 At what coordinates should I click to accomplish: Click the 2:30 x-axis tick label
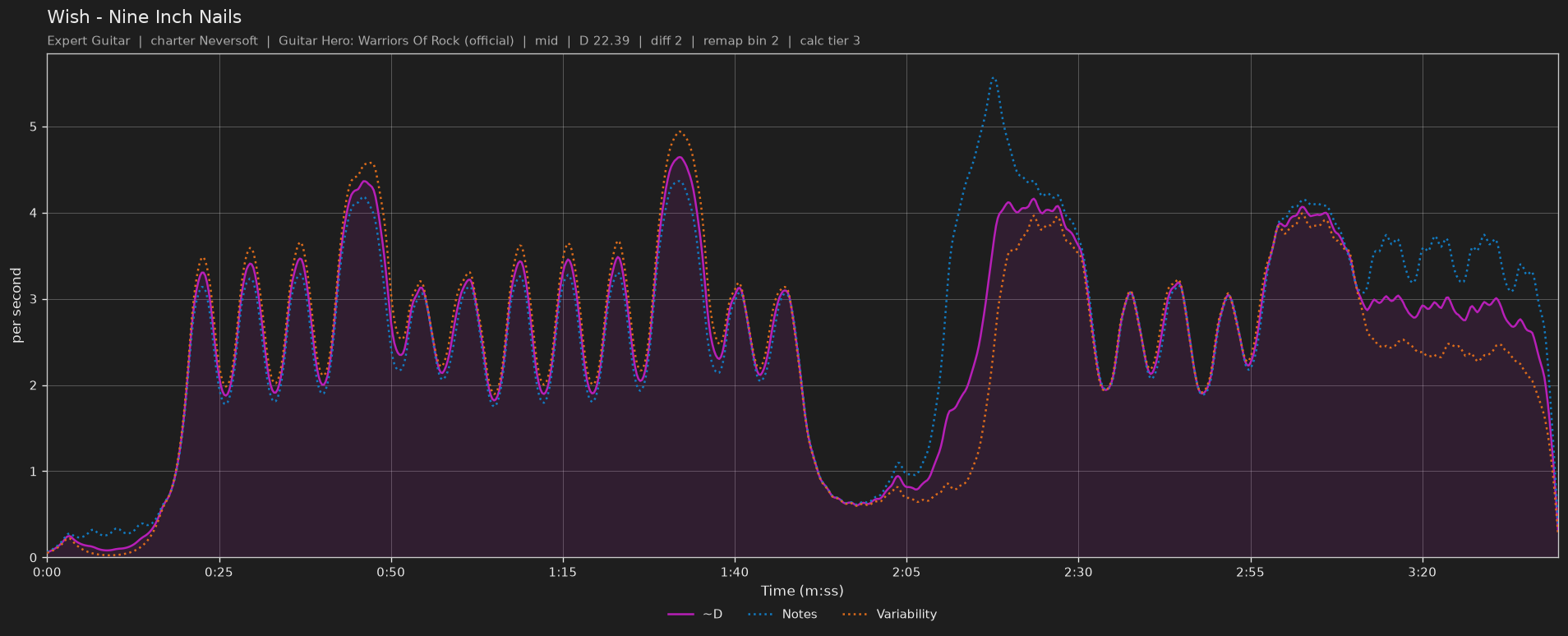tap(1078, 572)
